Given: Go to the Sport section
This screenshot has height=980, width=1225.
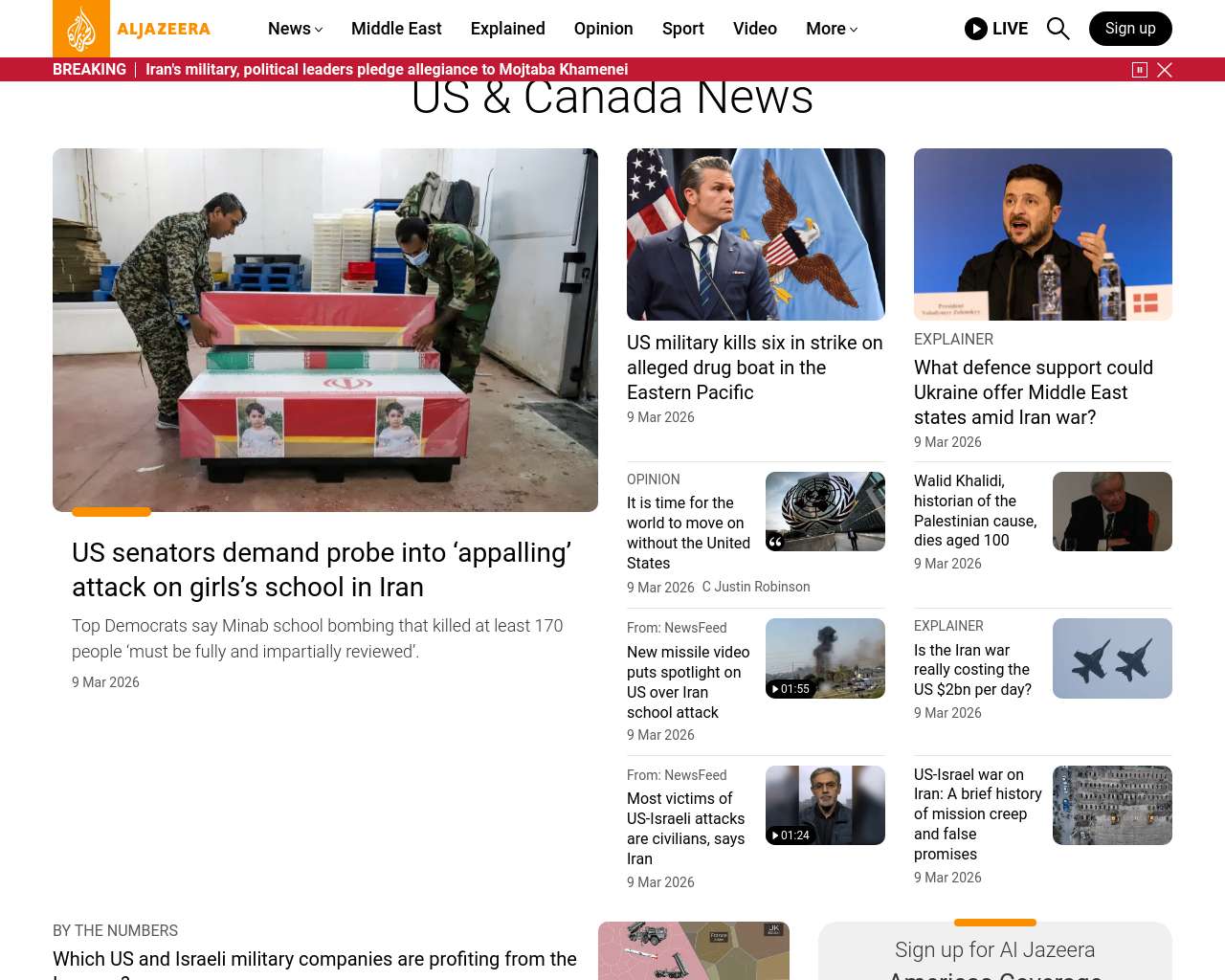Looking at the screenshot, I should [x=683, y=29].
